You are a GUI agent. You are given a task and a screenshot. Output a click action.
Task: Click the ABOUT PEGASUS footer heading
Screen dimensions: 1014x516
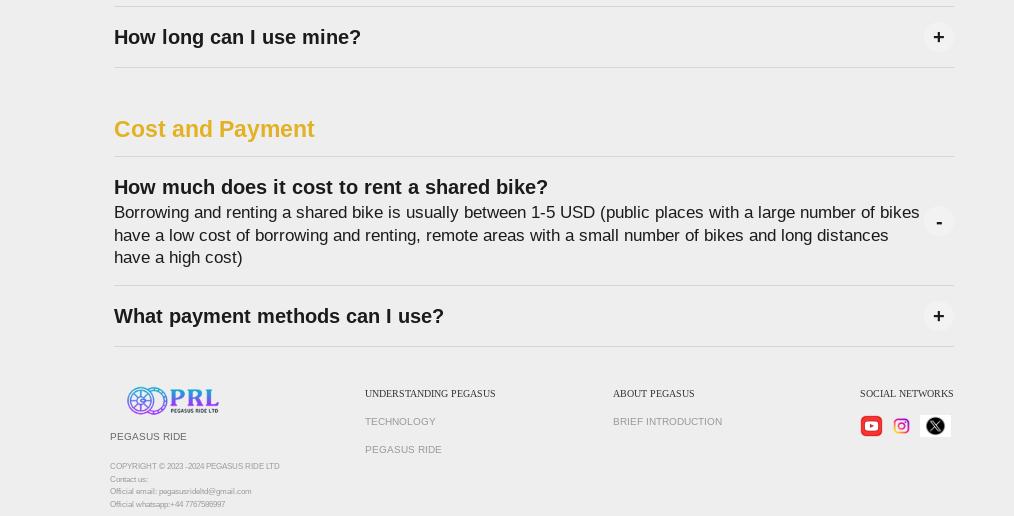[654, 394]
